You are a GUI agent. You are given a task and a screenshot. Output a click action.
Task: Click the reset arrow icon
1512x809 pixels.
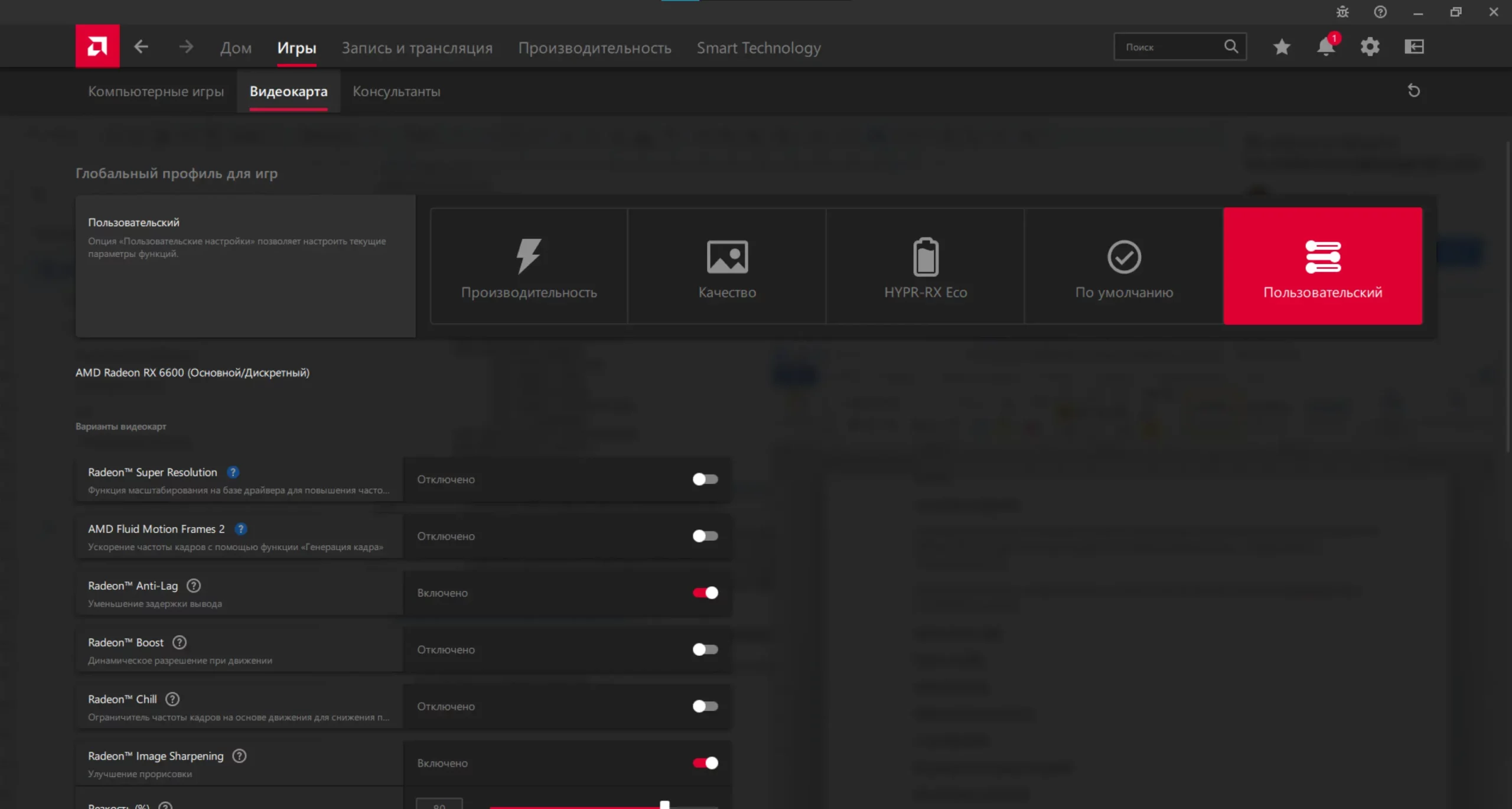point(1413,91)
